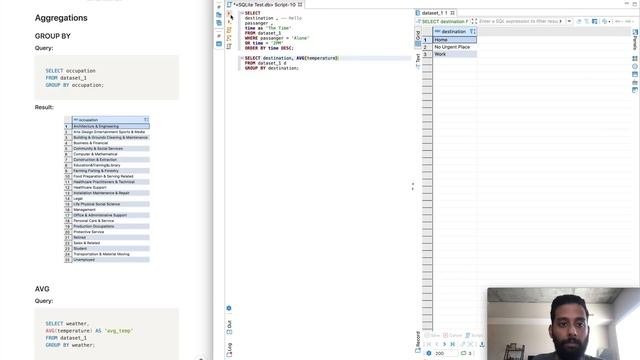
Task: Go to the first row arrow
Action: click(429, 344)
